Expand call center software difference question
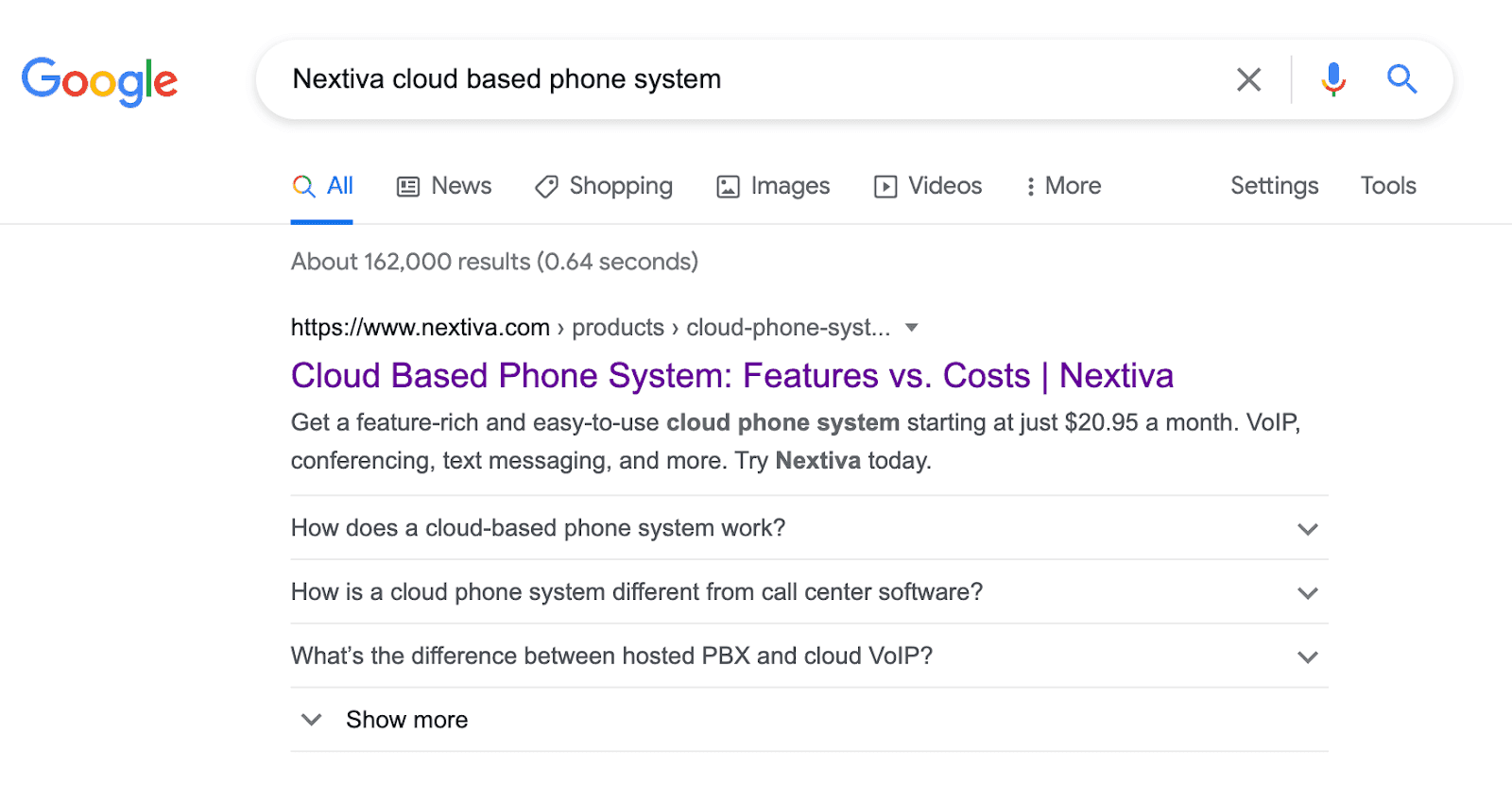Image resolution: width=1512 pixels, height=785 pixels. click(x=809, y=592)
